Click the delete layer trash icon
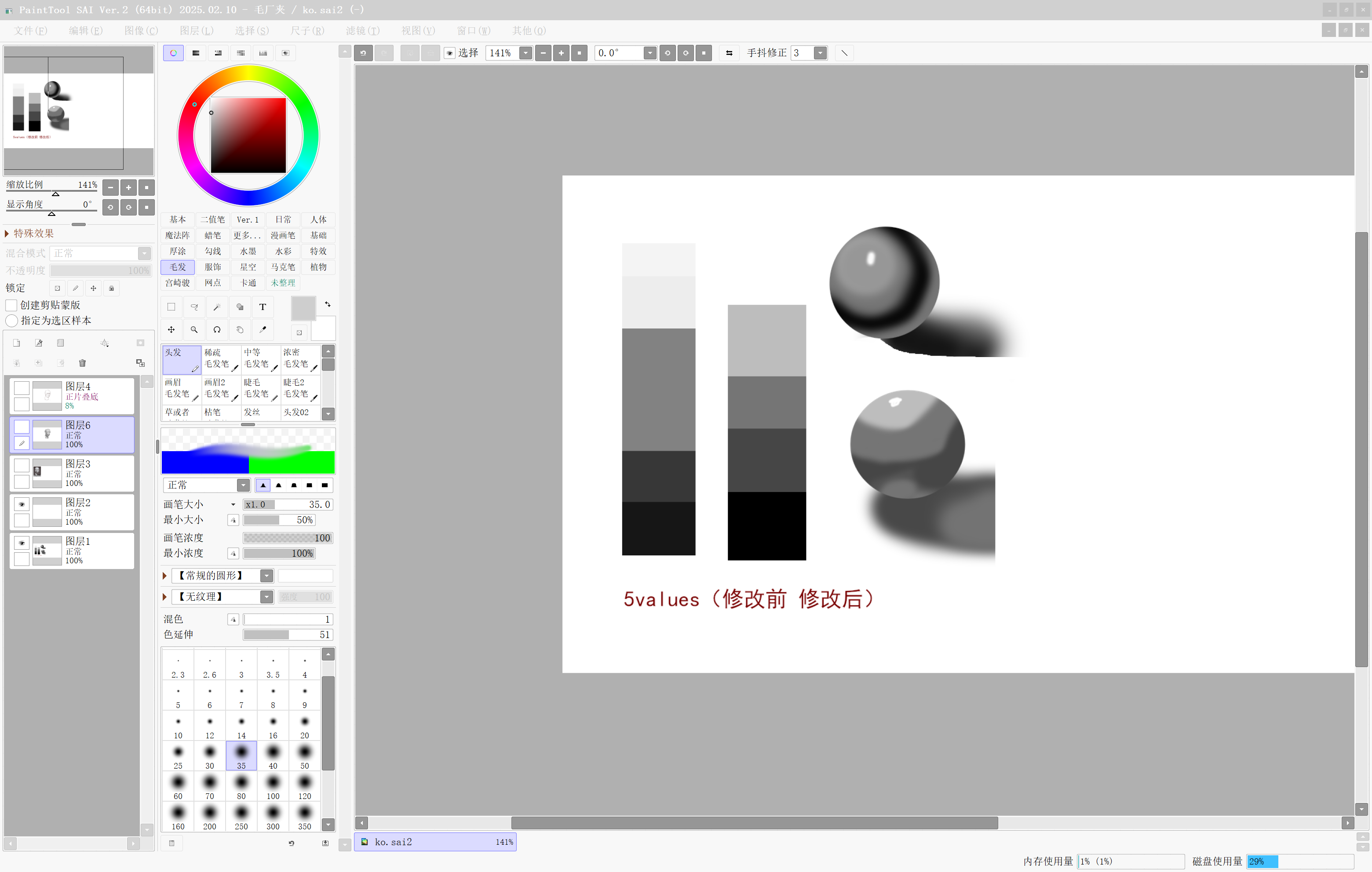The height and width of the screenshot is (872, 1372). [x=83, y=363]
